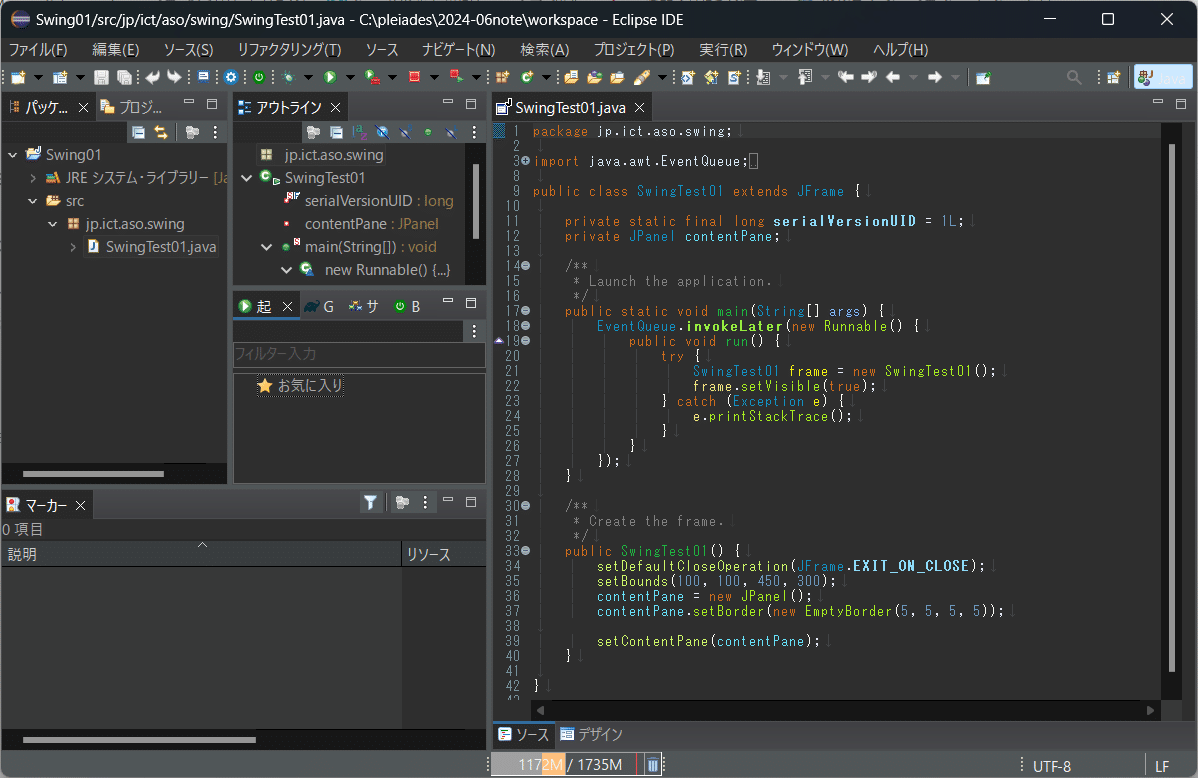
Task: Click the red Stop toolbar icon
Action: 414,77
